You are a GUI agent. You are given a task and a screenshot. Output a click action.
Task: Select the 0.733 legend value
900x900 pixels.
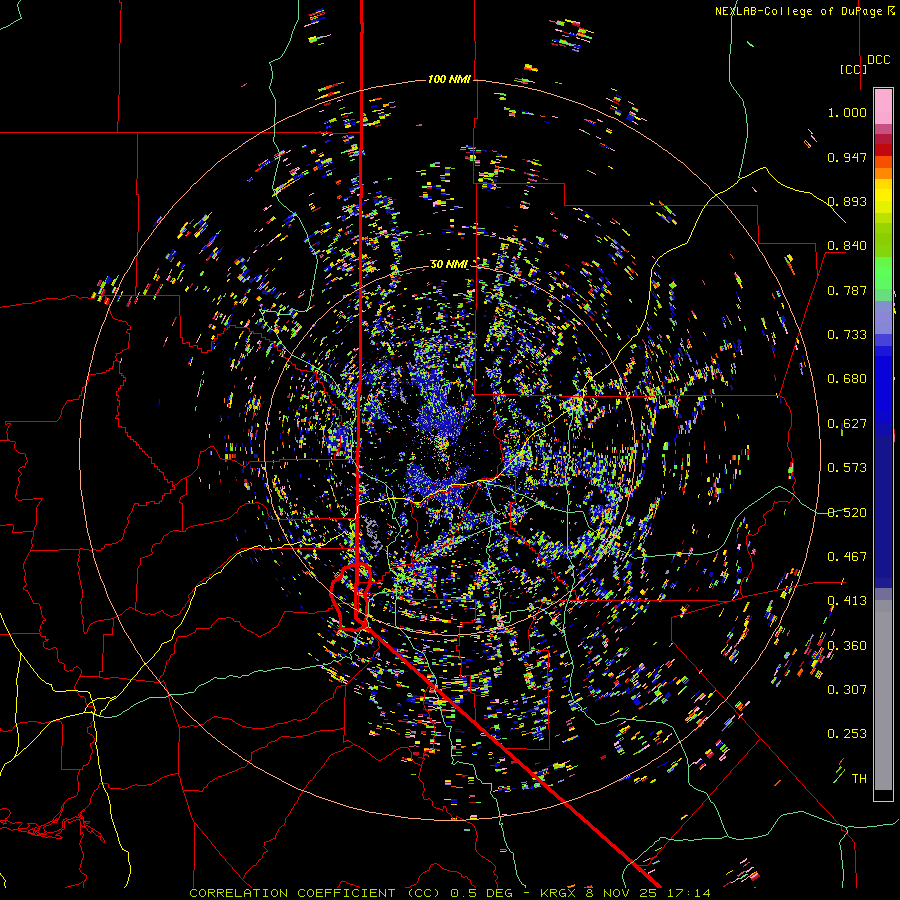[847, 335]
